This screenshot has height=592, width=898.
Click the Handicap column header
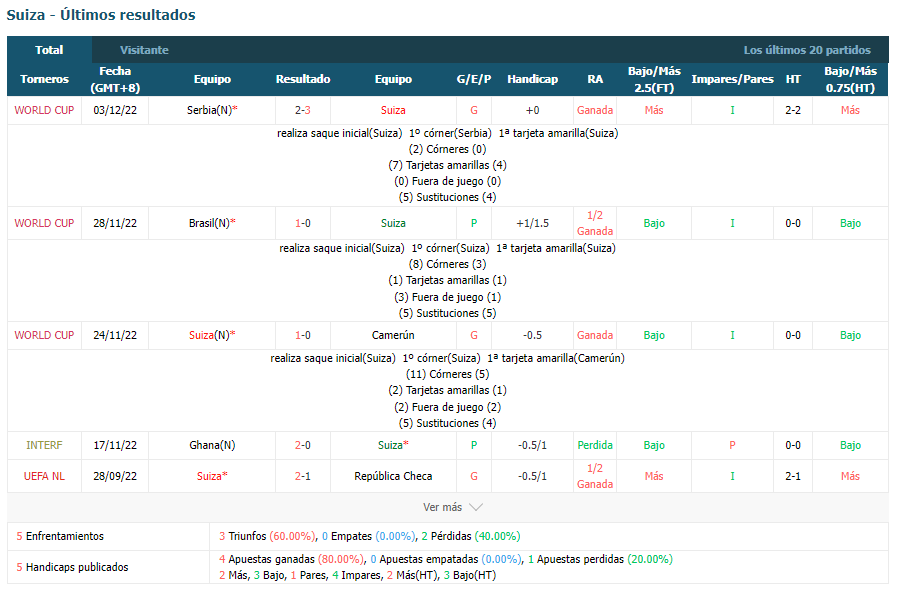tap(533, 79)
